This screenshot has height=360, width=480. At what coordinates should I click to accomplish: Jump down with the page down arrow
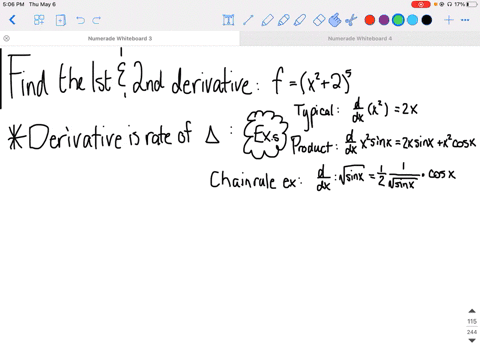[472, 341]
